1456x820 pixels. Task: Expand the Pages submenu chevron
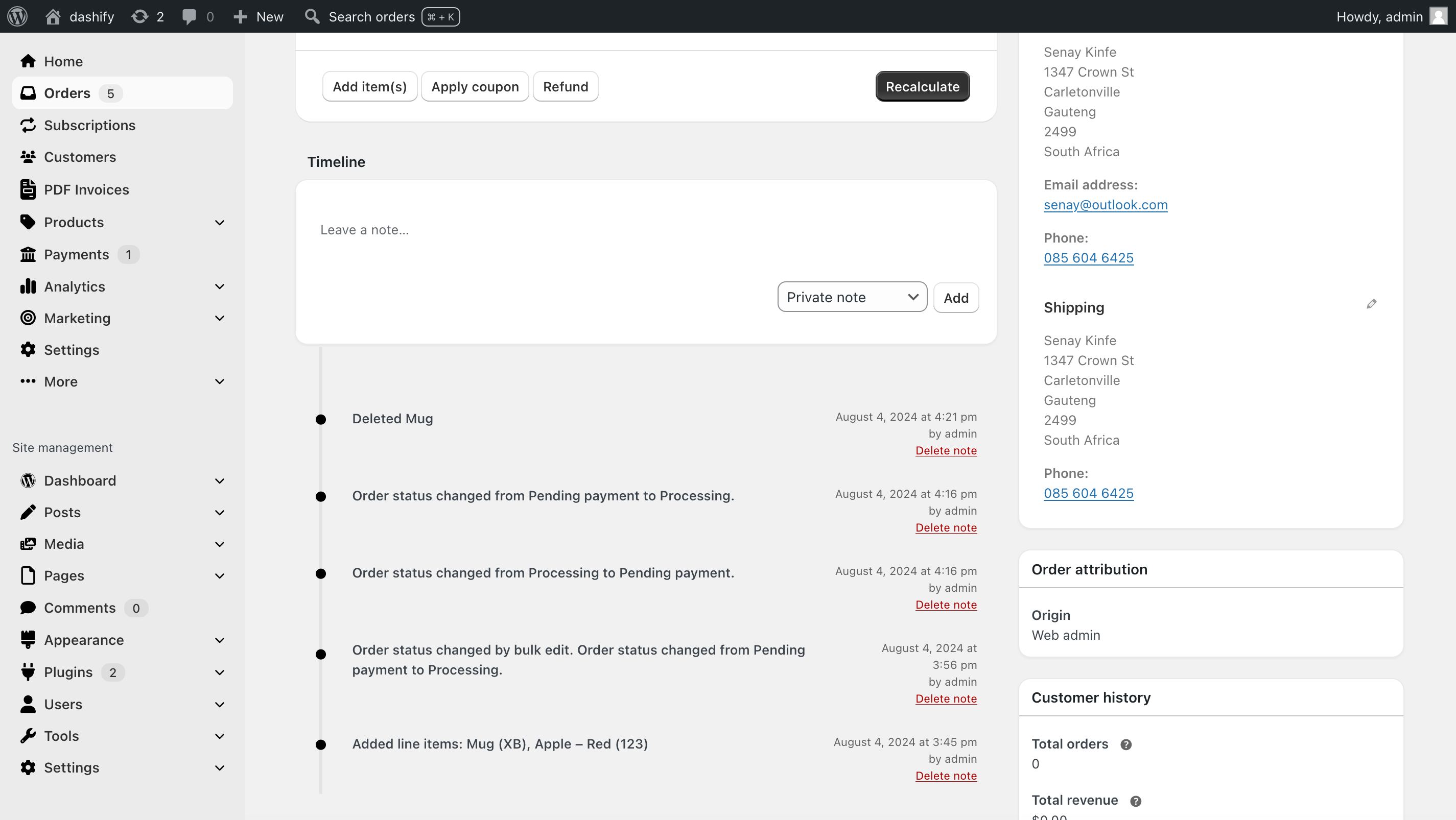click(220, 575)
